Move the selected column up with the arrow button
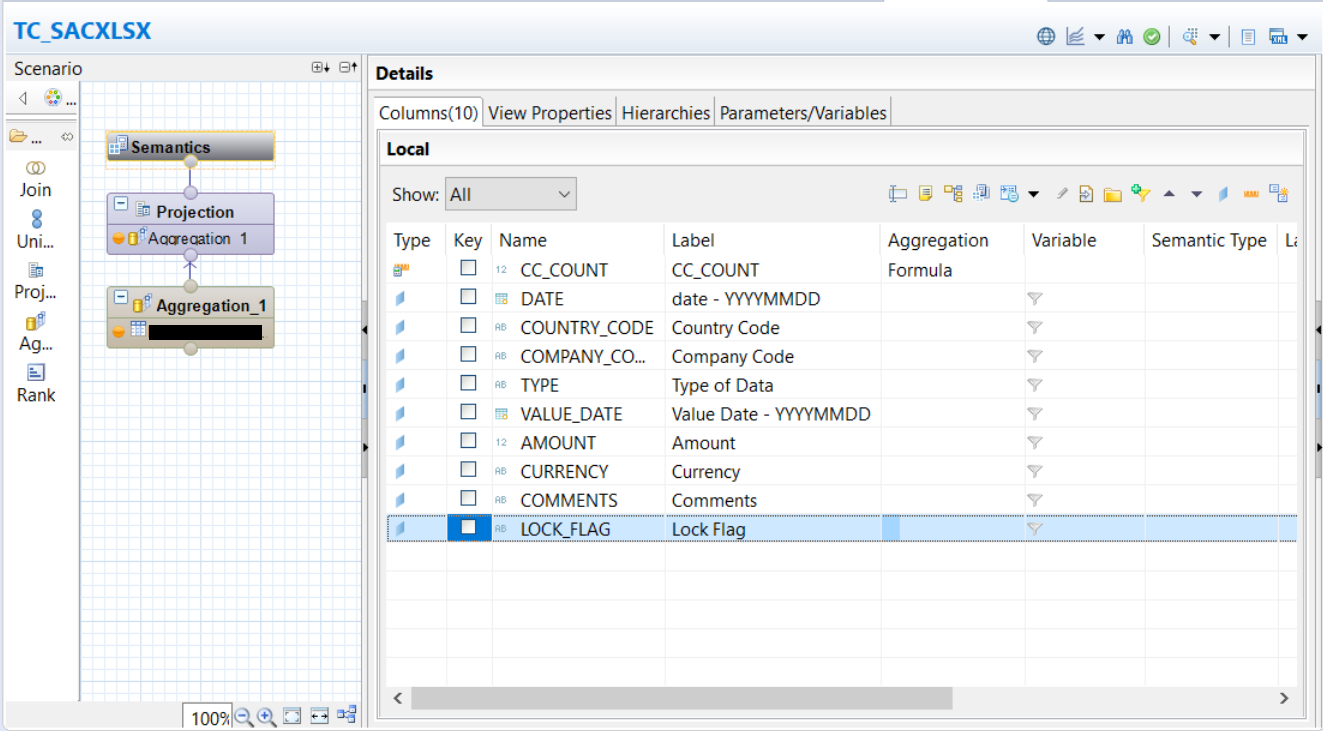The height and width of the screenshot is (731, 1323). (1169, 193)
